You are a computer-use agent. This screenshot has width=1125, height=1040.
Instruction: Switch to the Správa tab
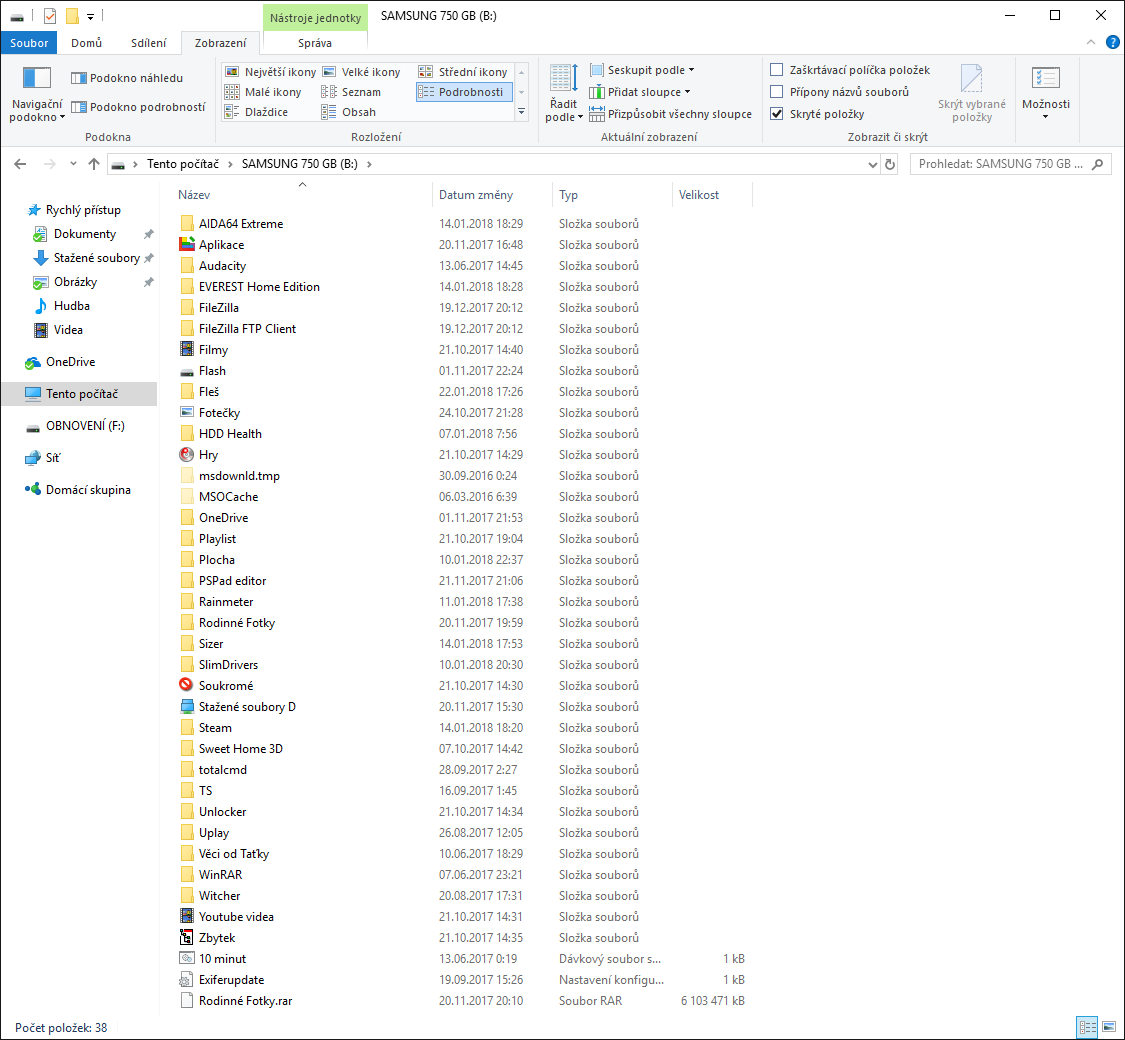coord(315,43)
